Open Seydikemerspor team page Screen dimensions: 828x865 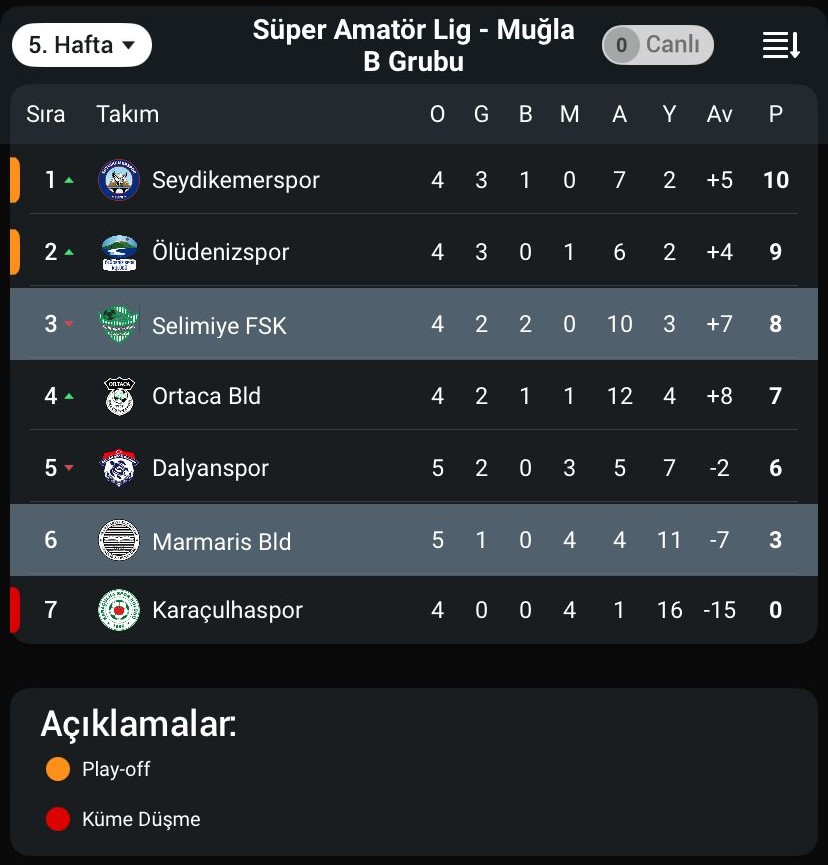point(236,180)
